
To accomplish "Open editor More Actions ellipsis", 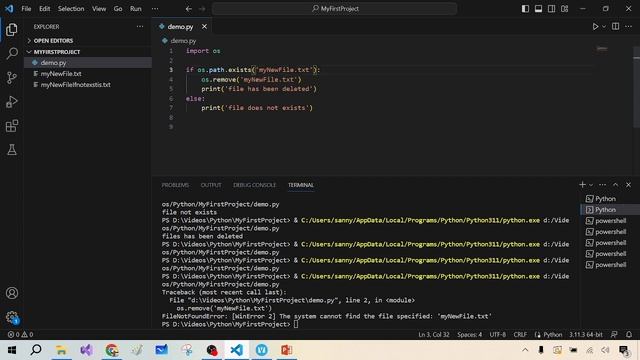I will (x=629, y=27).
